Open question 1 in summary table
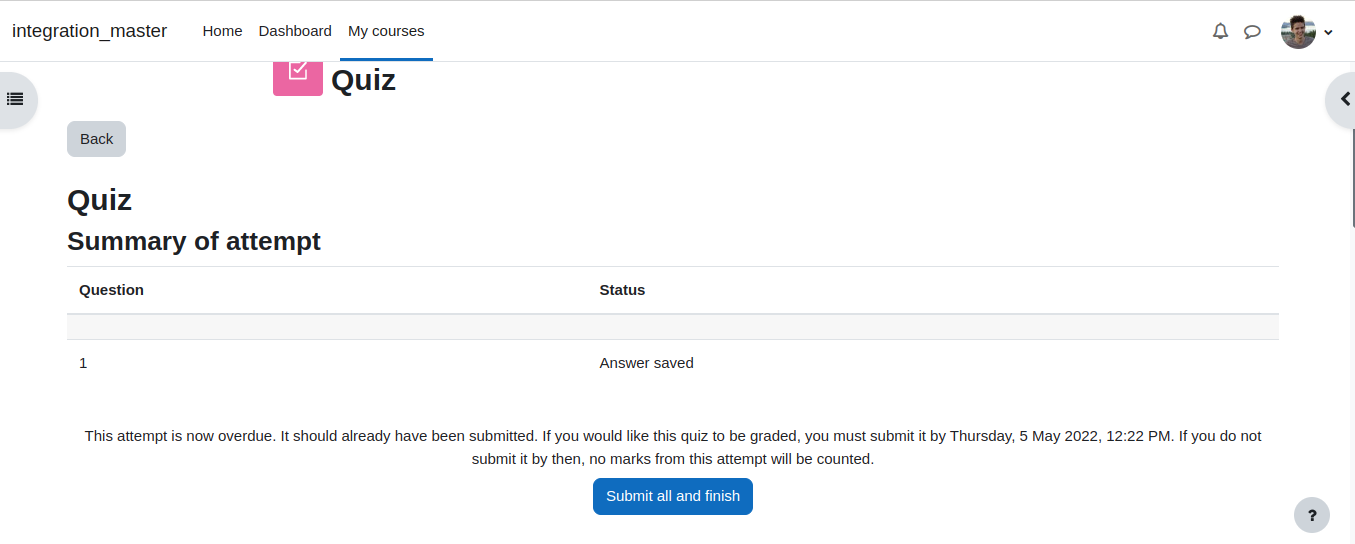This screenshot has width=1355, height=544. [83, 363]
